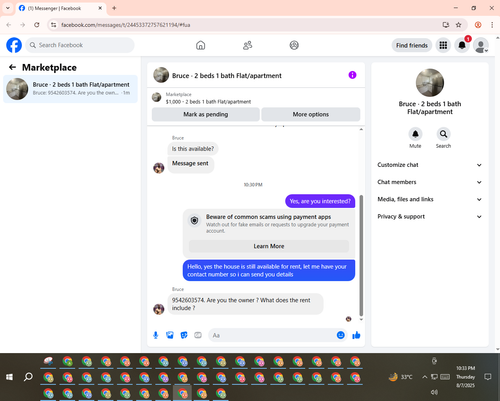Click the chat scroll up arrow
The width and height of the screenshot is (500, 401).
361,129
